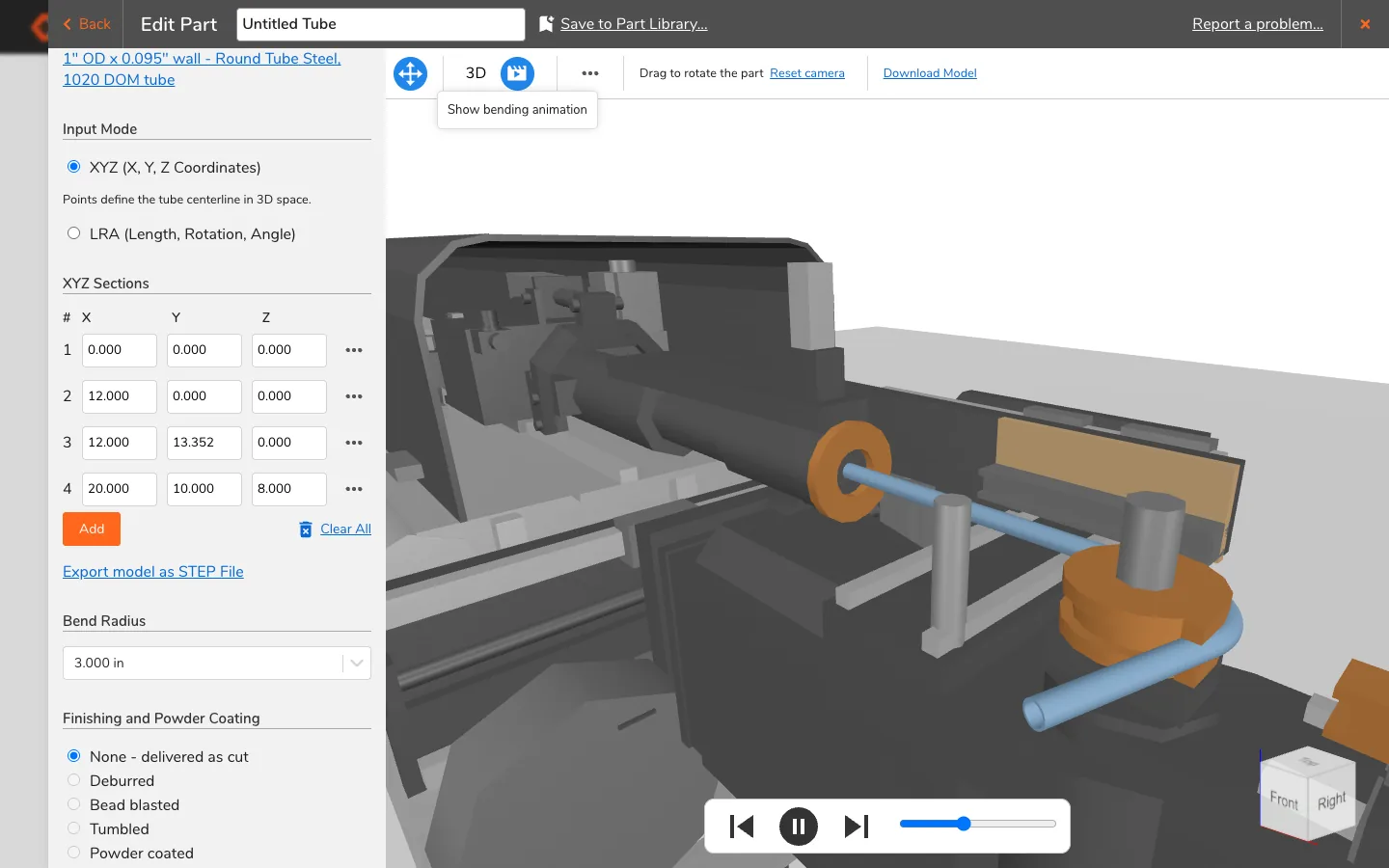Switch to the 3D view mode
Screen dimensions: 1389x868
(476, 73)
